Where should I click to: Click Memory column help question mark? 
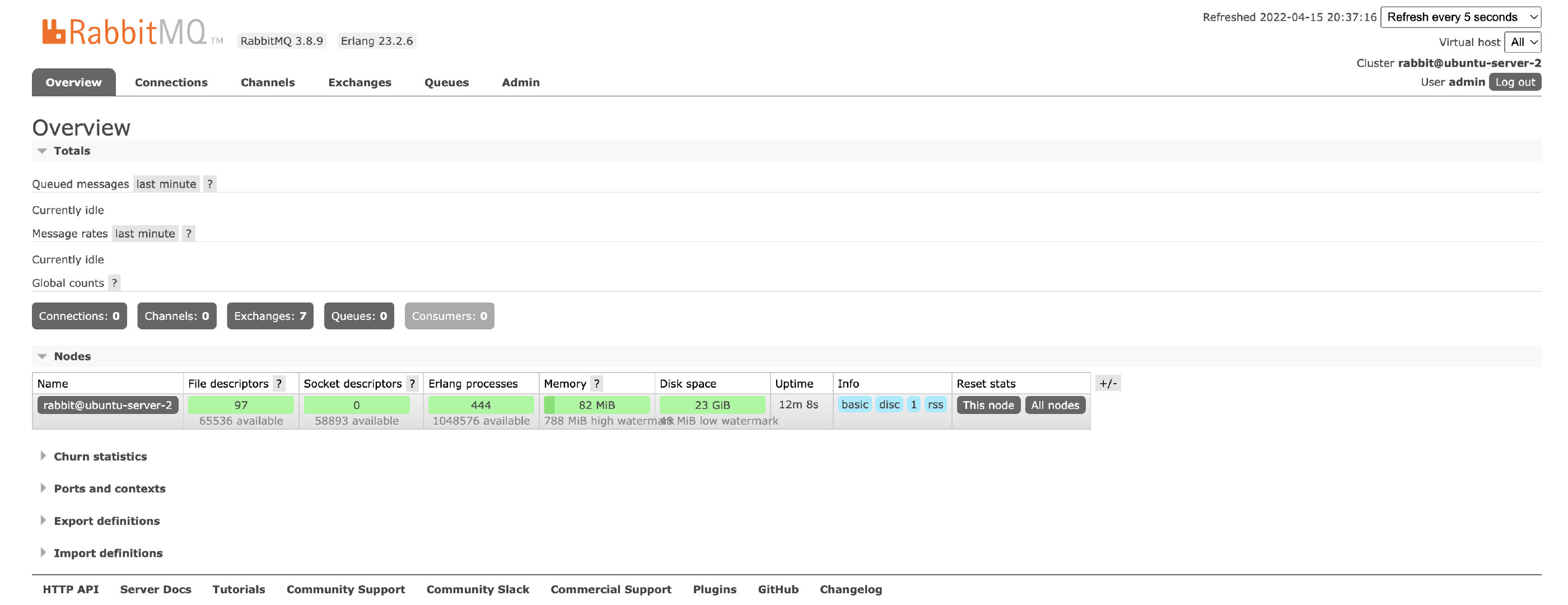click(x=596, y=384)
